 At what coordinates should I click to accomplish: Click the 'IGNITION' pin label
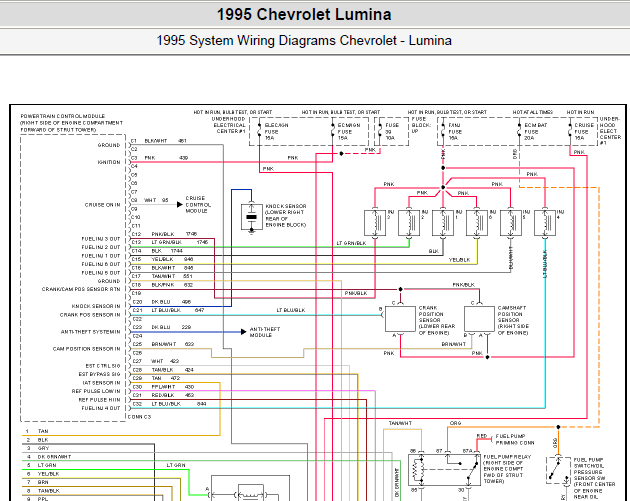109,162
